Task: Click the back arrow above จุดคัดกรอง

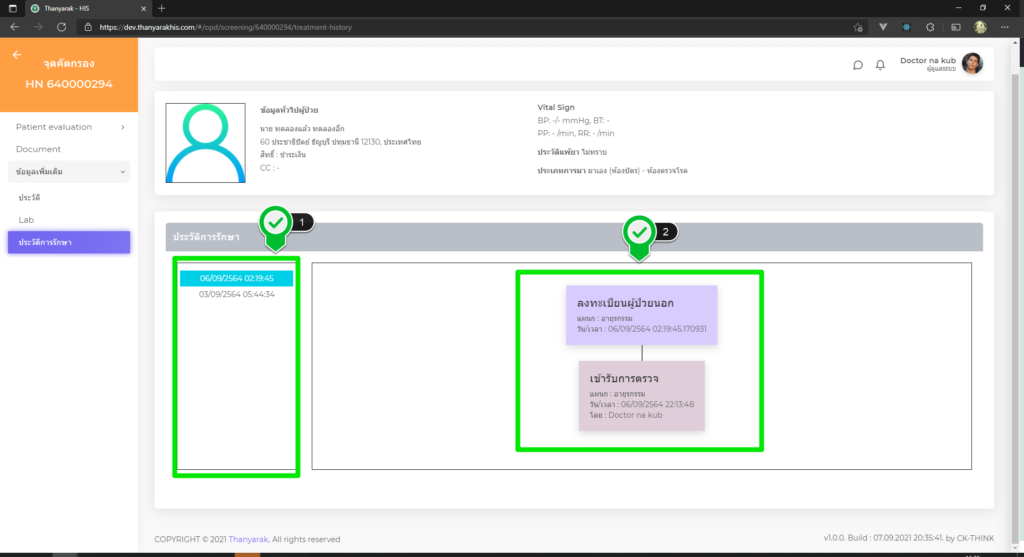Action: [17, 55]
